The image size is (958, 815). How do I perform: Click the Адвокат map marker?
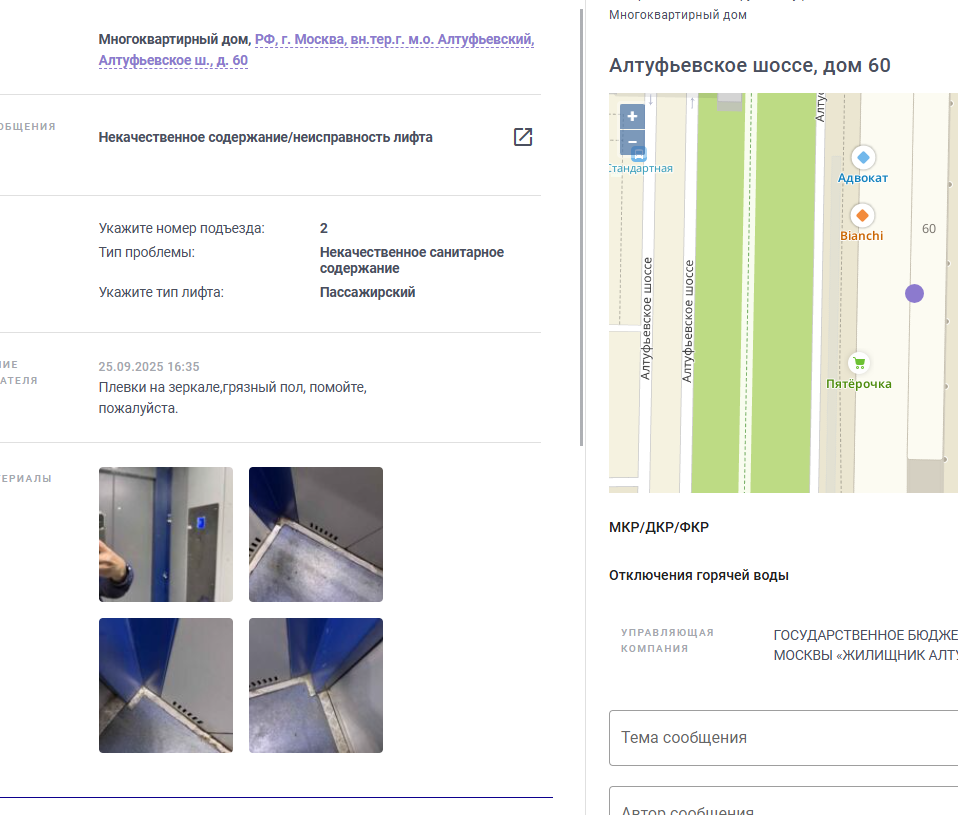863,158
